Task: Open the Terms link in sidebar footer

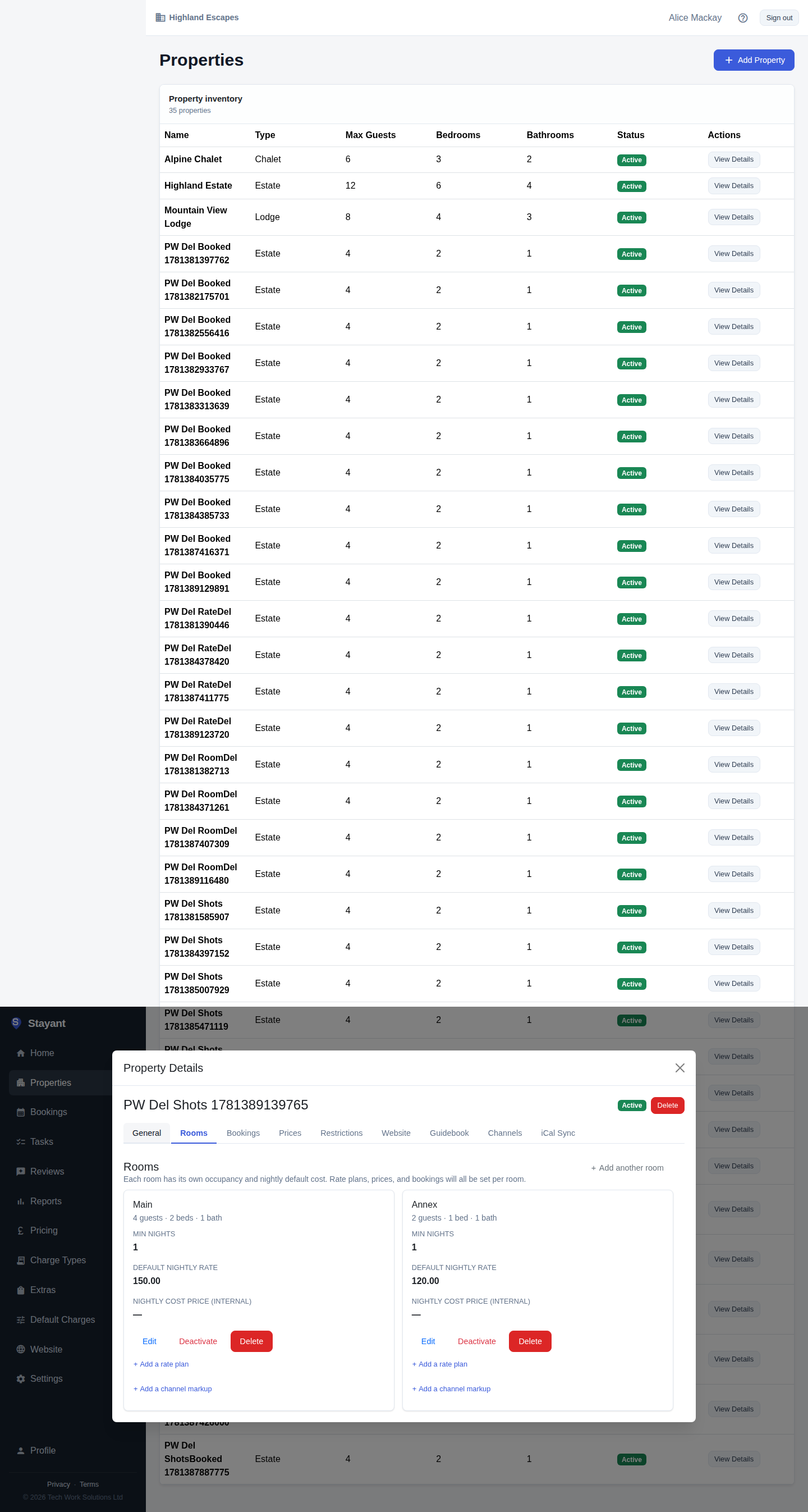Action: [89, 1484]
